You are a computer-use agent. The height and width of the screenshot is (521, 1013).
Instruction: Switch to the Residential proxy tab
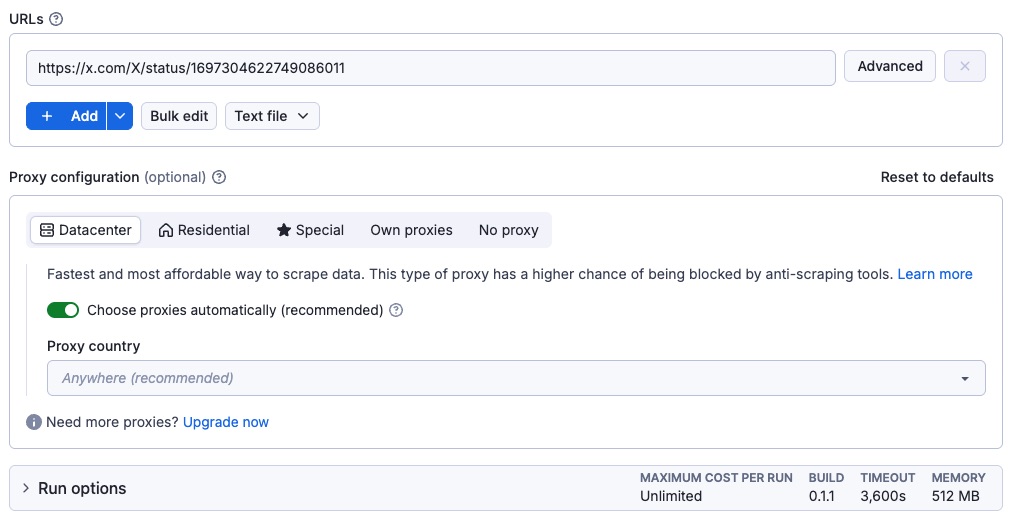click(x=204, y=230)
